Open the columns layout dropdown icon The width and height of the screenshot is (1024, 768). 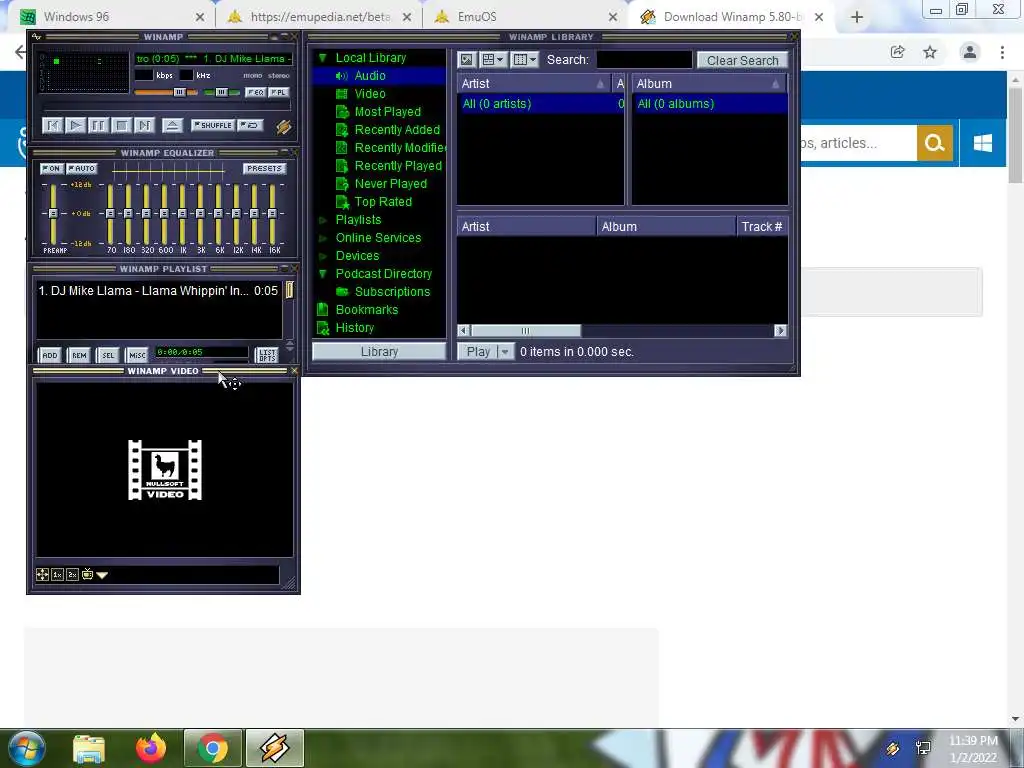(524, 60)
